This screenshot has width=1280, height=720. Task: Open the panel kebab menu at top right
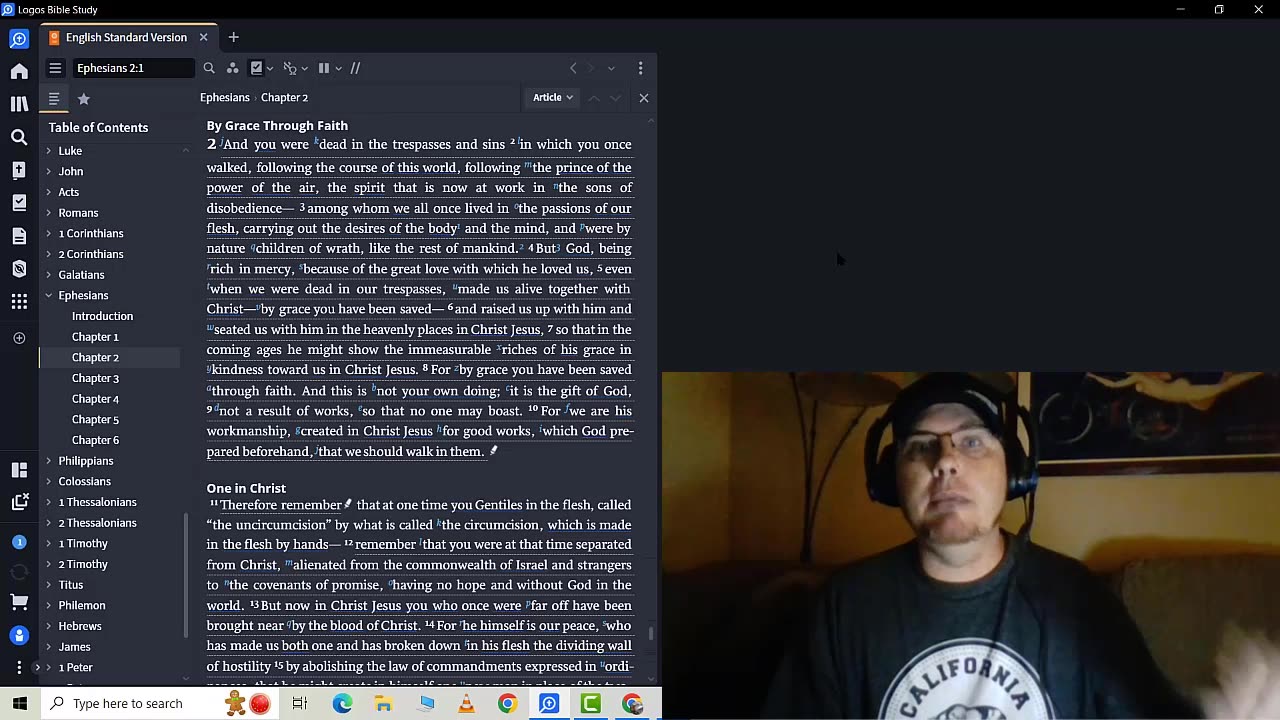click(640, 68)
